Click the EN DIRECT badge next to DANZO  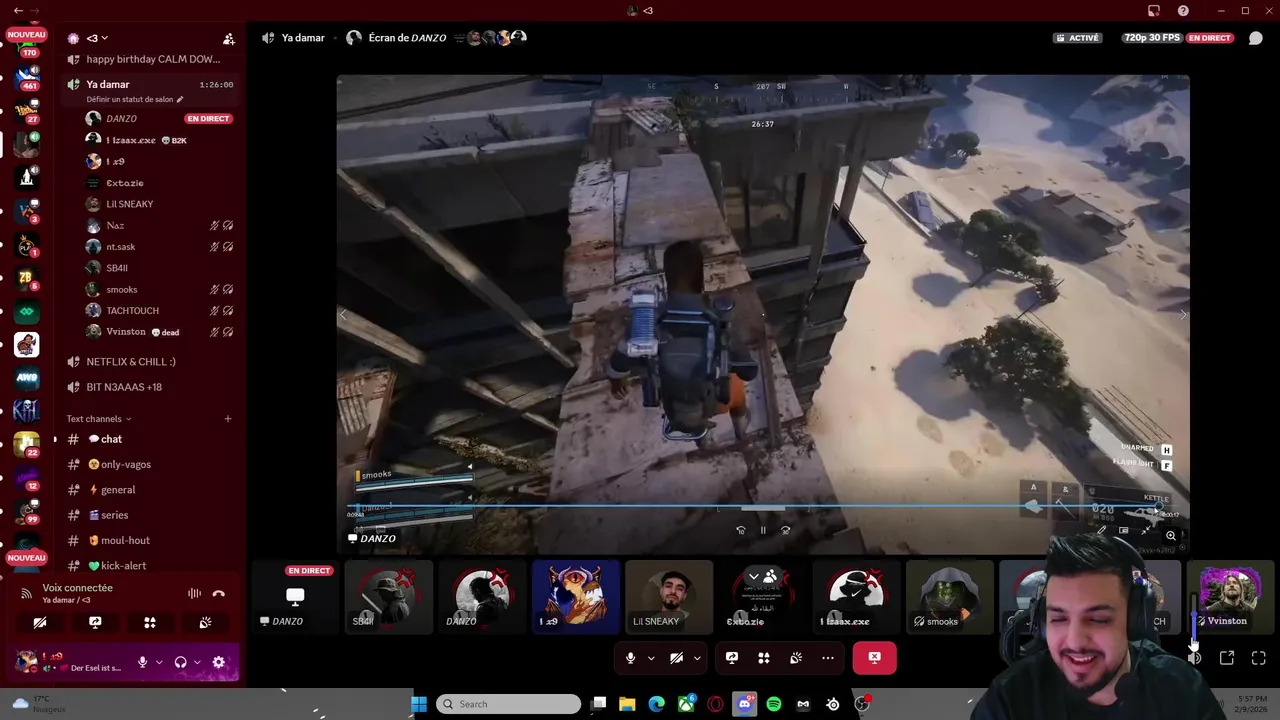coord(209,119)
